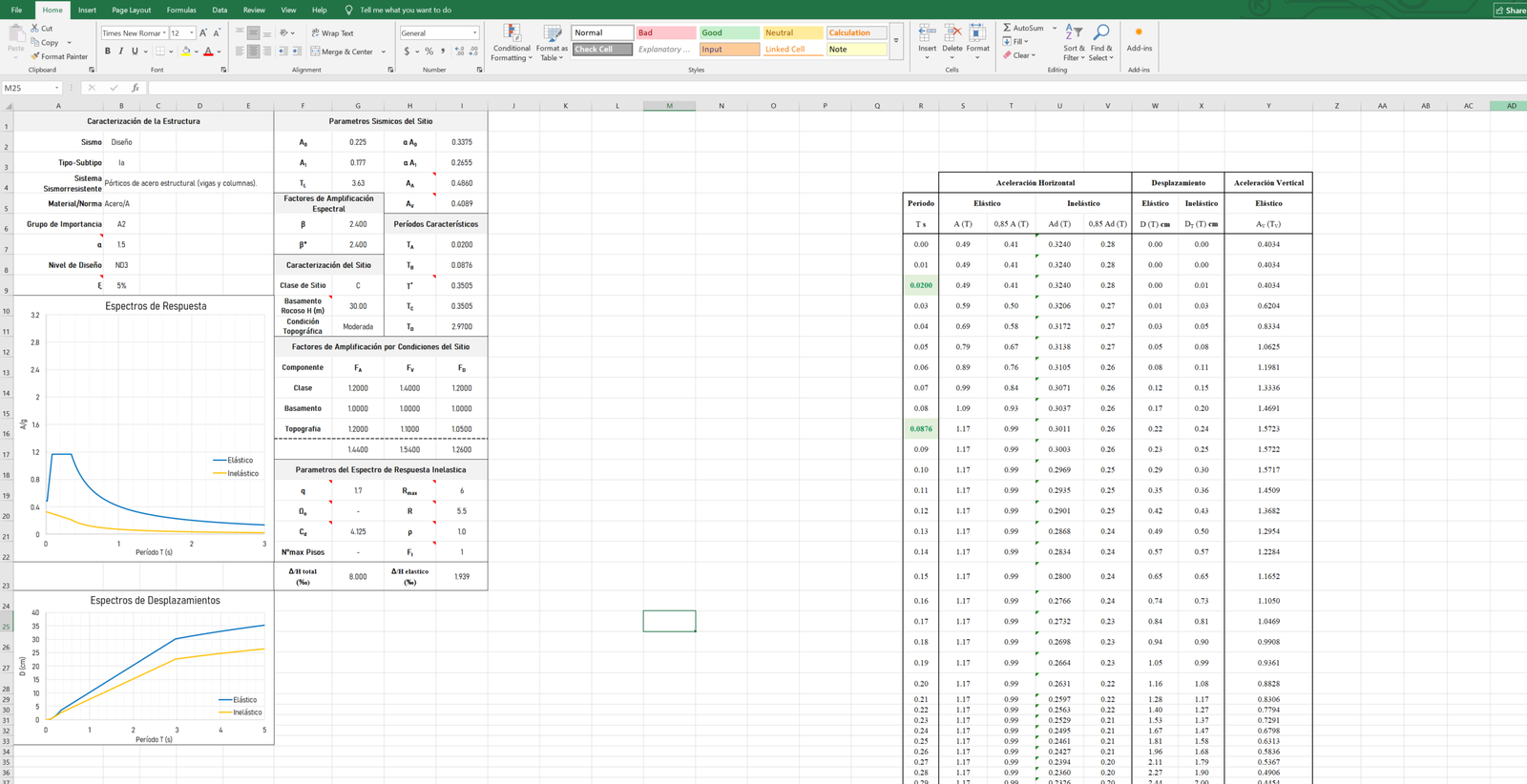Apply the Bad cell style
Viewport: 1527px width, 784px height.
(x=665, y=32)
